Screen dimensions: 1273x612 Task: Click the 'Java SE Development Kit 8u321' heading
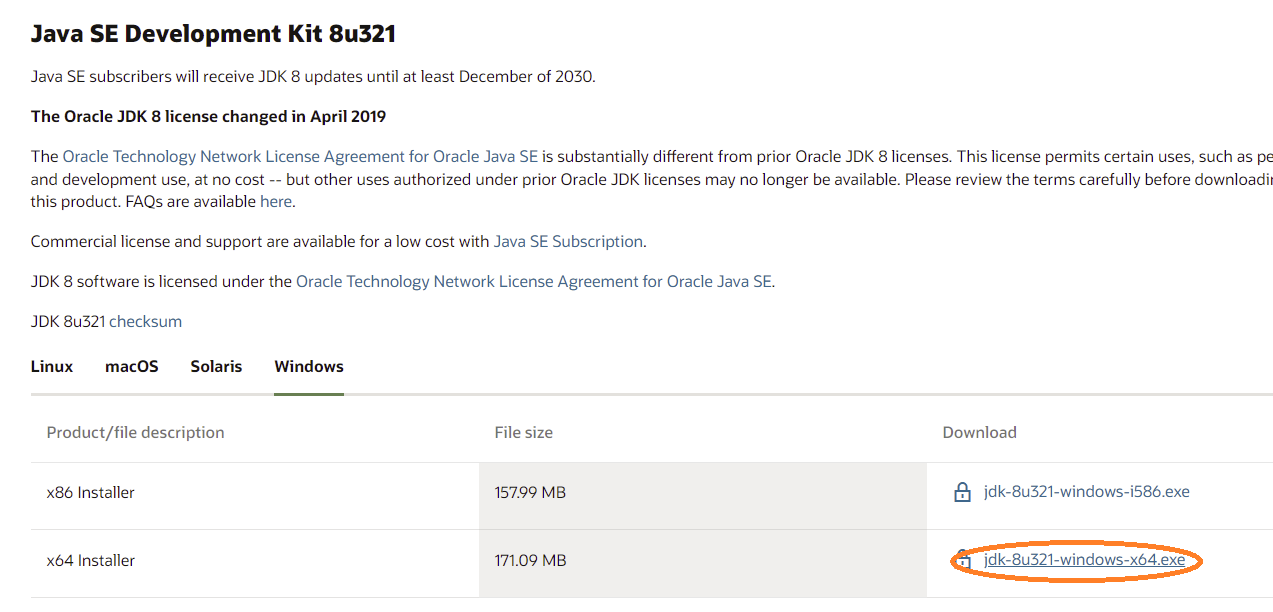tap(213, 34)
